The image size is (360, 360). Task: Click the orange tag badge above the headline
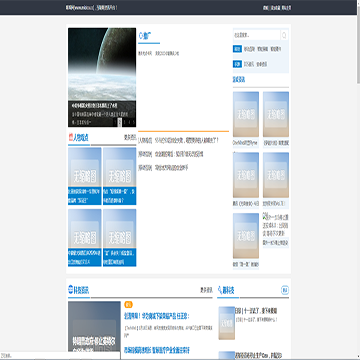click(128, 304)
